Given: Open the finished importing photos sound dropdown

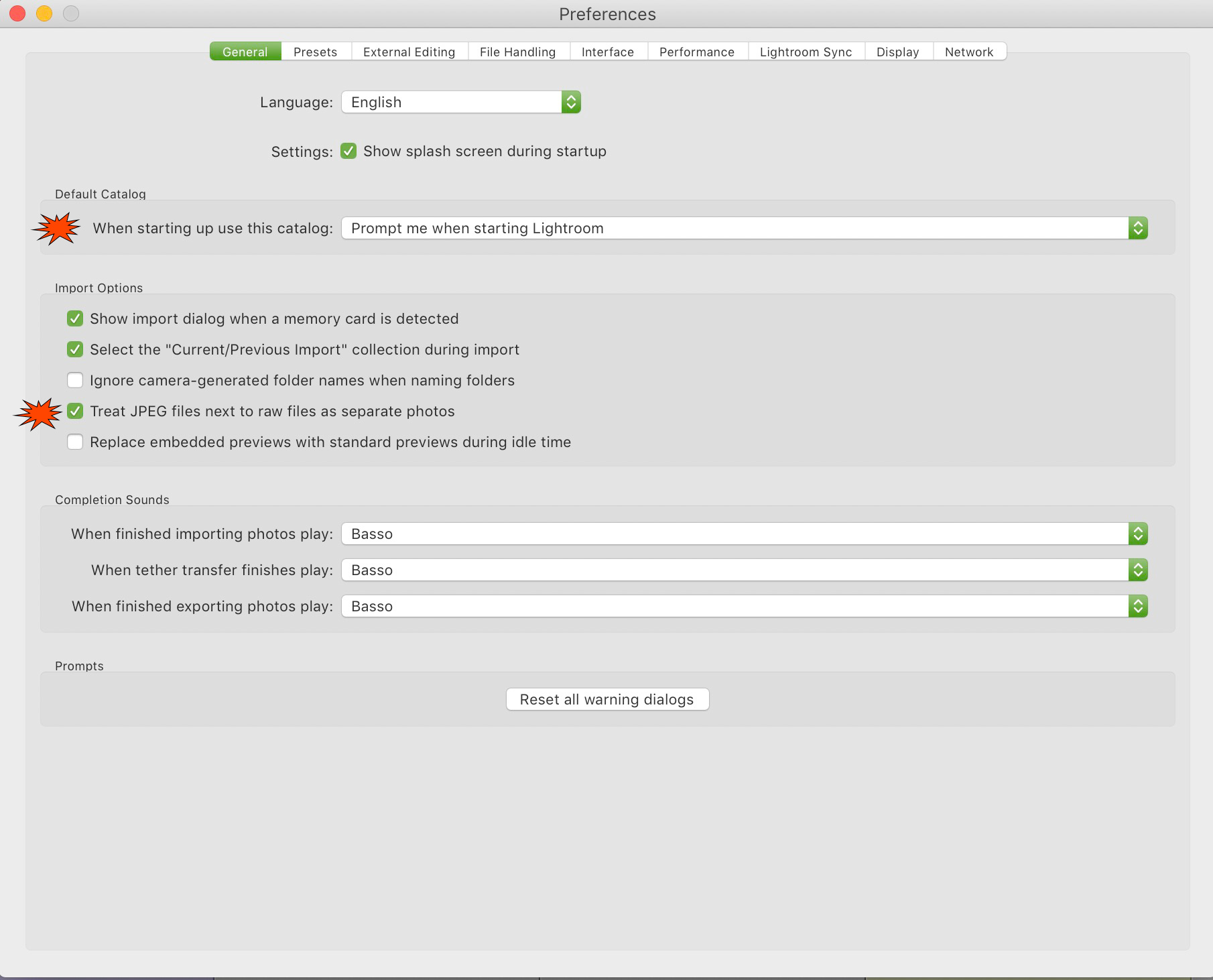Looking at the screenshot, I should tap(745, 534).
